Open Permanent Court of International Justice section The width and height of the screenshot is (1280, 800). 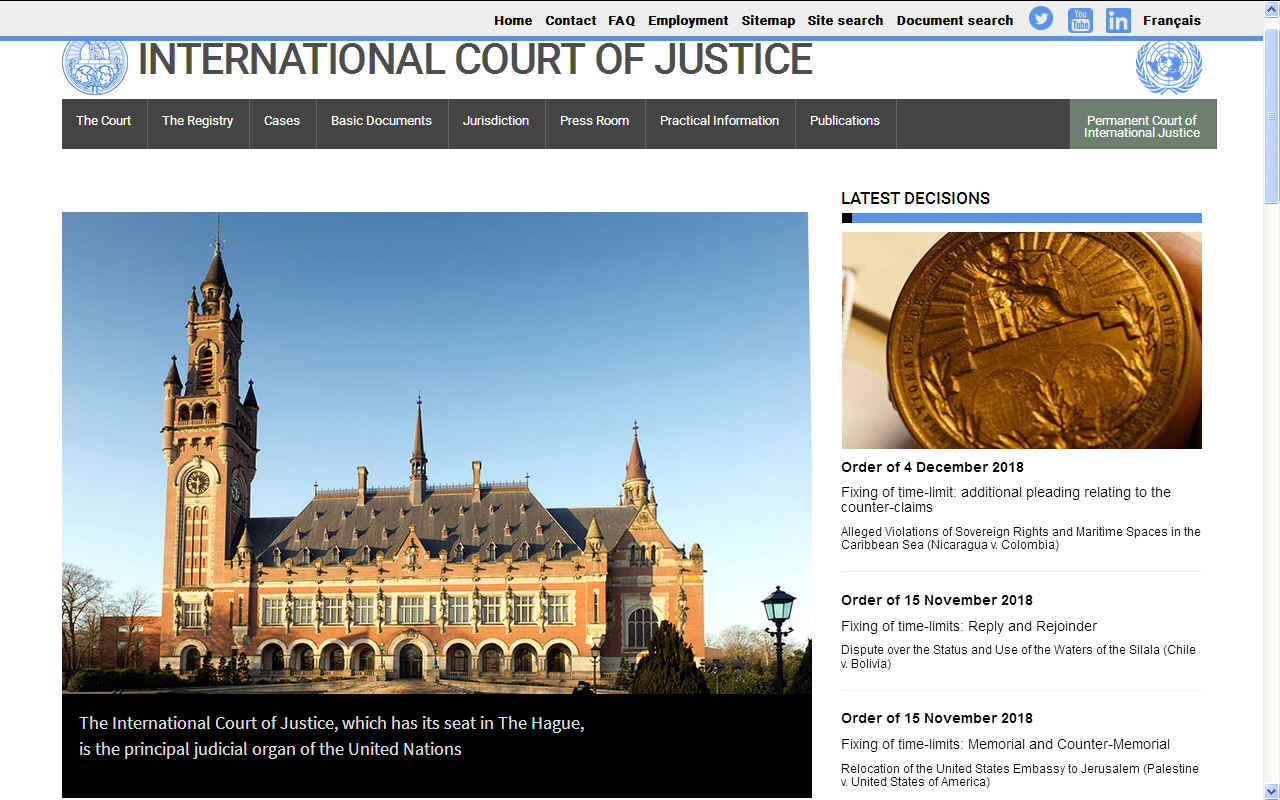[x=1142, y=125]
